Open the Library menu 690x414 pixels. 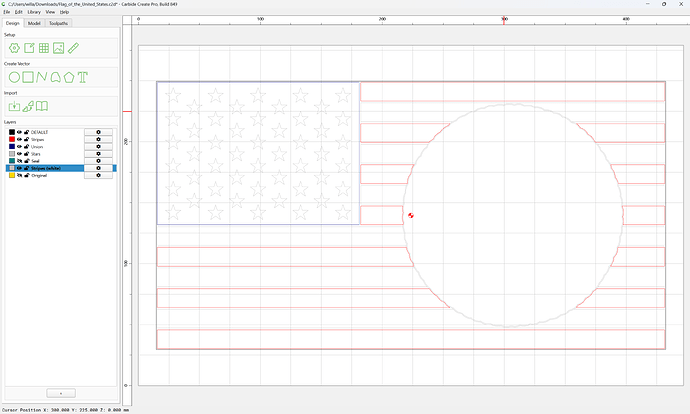34,12
